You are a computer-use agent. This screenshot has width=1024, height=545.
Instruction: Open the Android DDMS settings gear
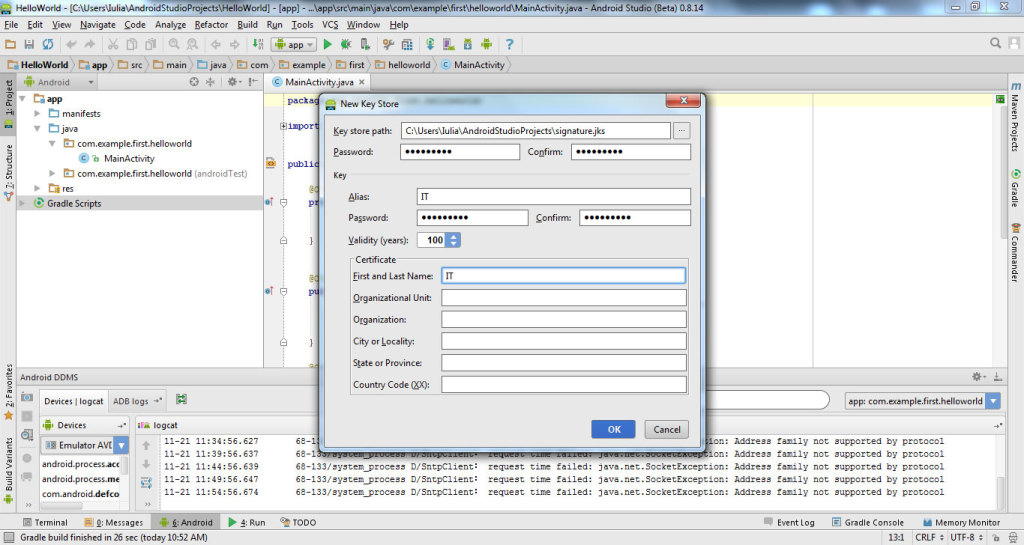coord(978,377)
